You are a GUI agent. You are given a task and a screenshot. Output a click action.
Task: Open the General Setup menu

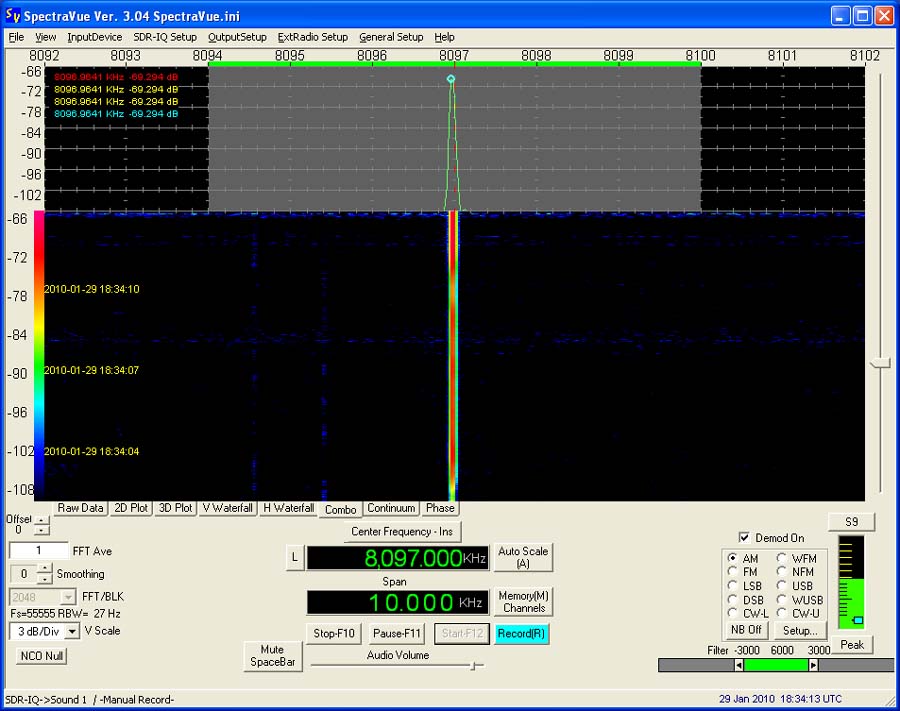pyautogui.click(x=391, y=37)
